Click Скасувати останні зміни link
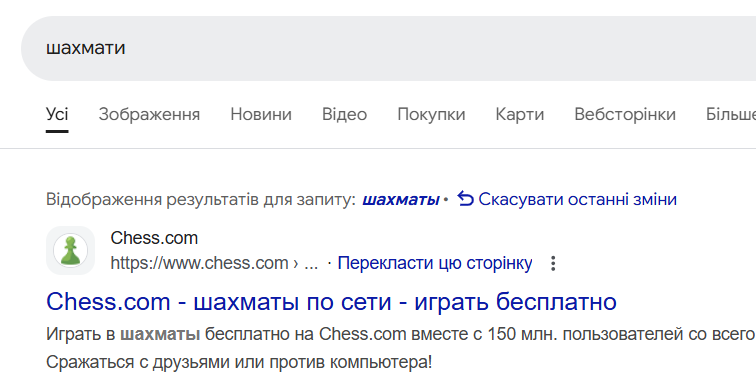The width and height of the screenshot is (756, 387). click(x=577, y=200)
